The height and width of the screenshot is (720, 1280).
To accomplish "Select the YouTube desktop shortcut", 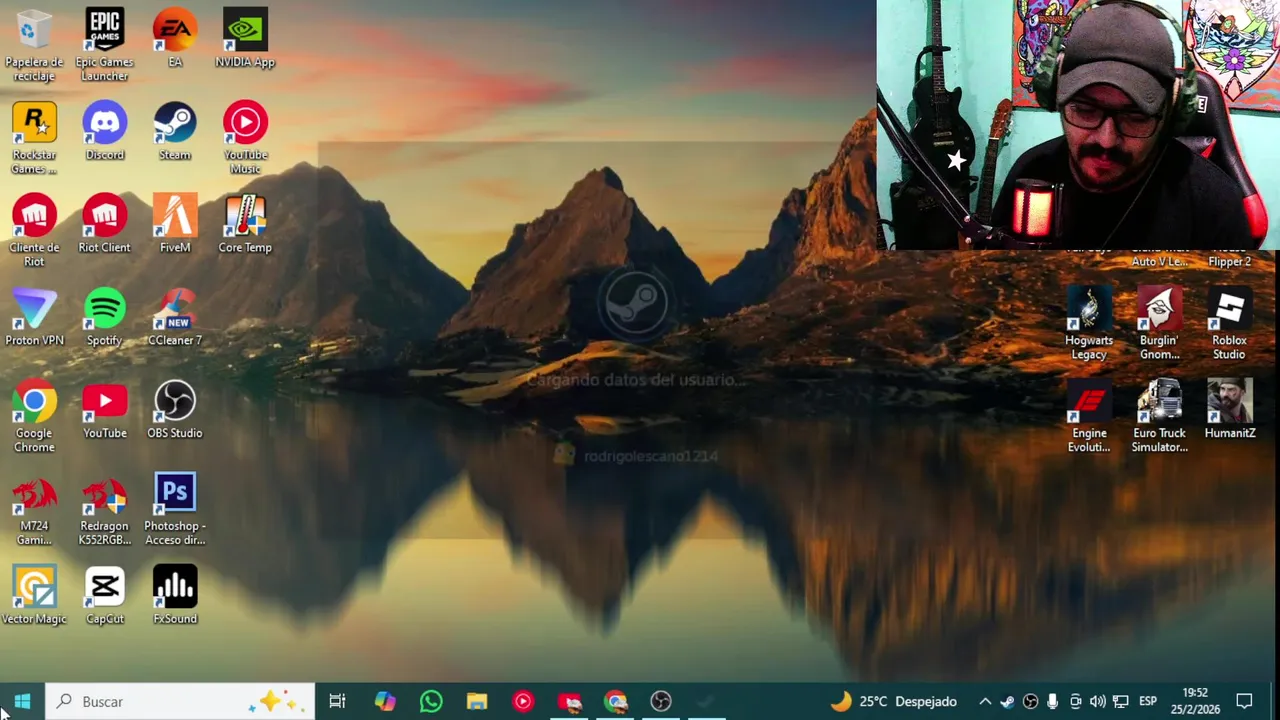I will pyautogui.click(x=104, y=410).
